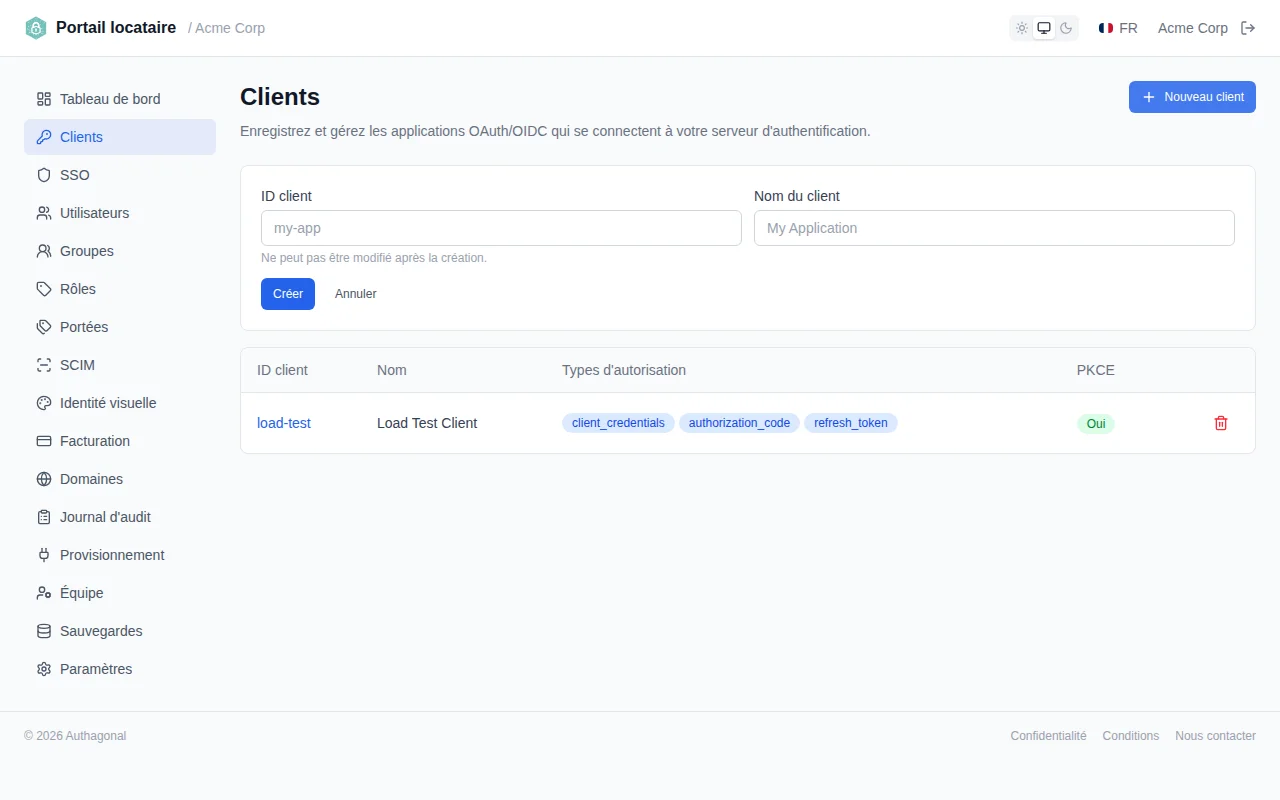Open the Conditions footer link

1131,736
